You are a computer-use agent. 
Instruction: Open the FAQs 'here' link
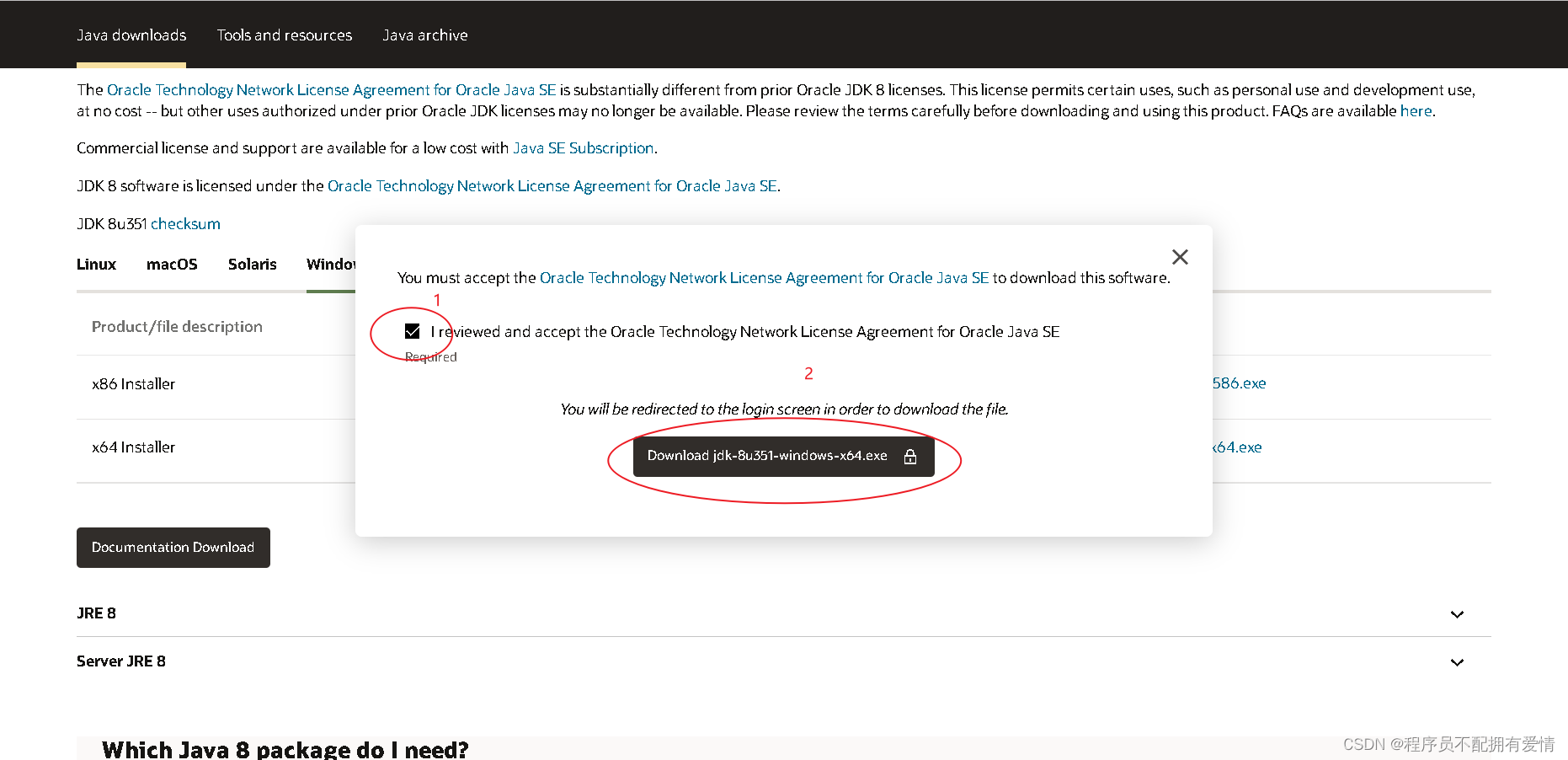click(1416, 111)
